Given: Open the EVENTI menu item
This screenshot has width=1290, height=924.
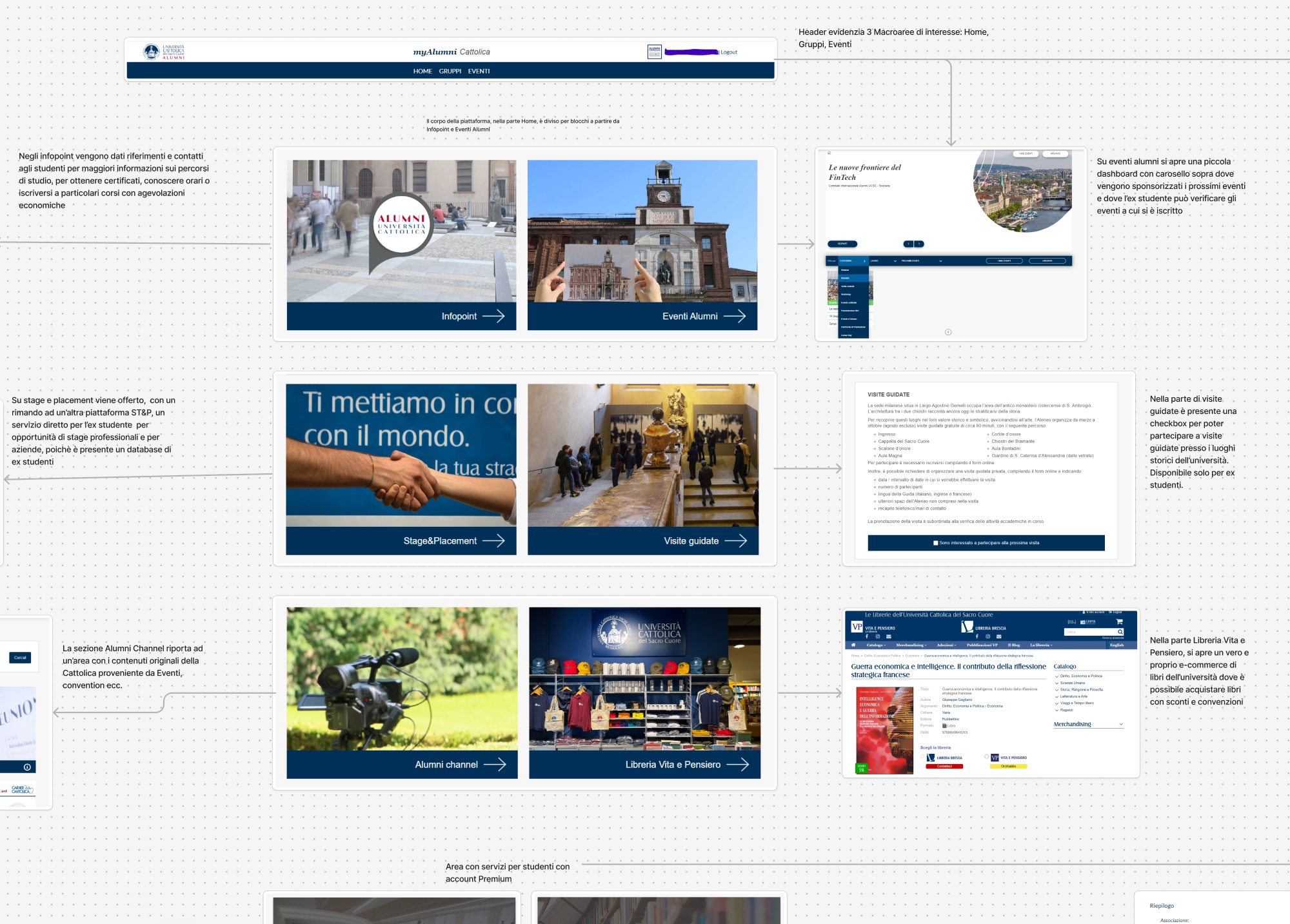Looking at the screenshot, I should pos(479,71).
